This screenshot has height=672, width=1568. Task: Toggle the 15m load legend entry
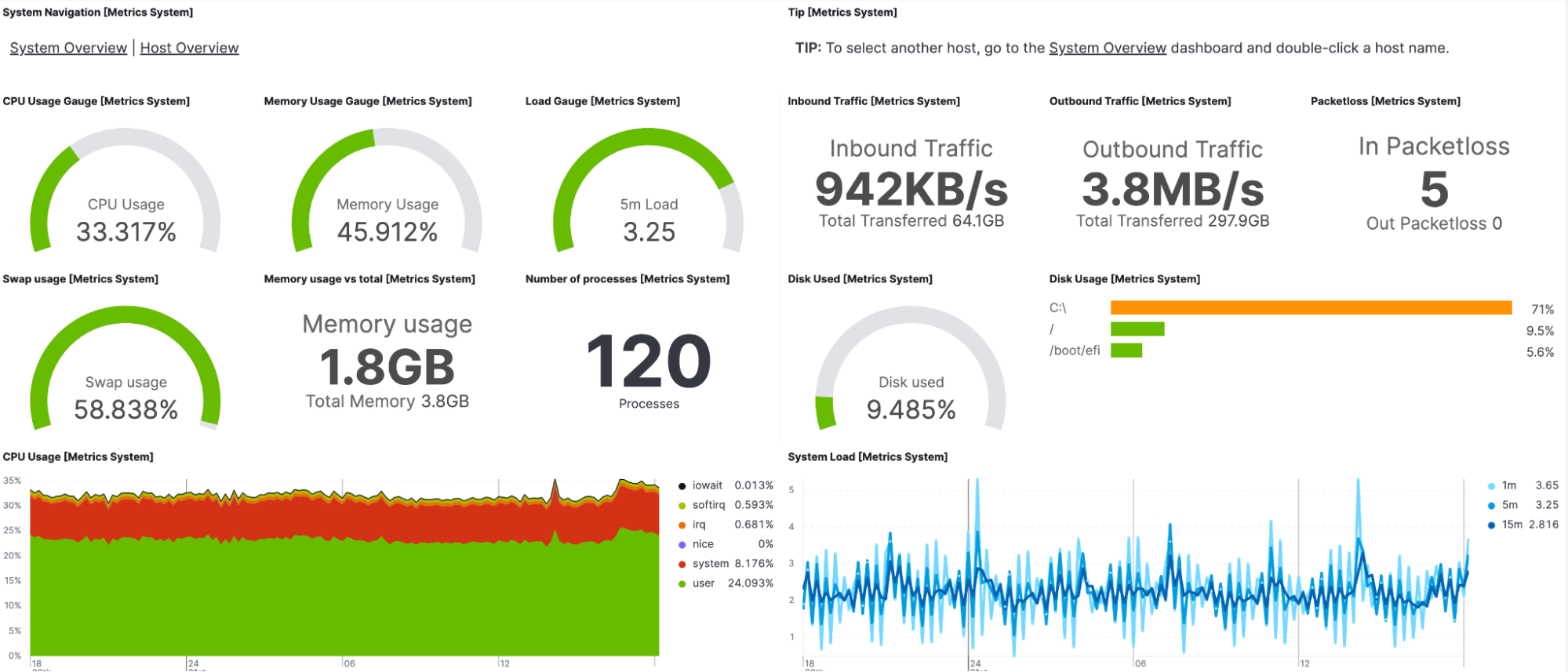1523,525
